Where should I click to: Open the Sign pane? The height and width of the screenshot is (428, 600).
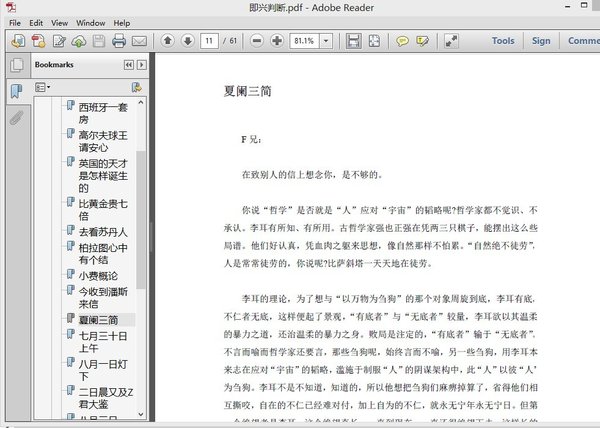(541, 41)
